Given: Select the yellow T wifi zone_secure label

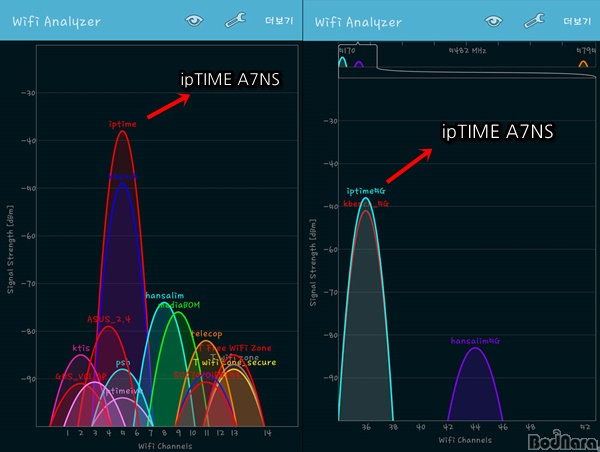Looking at the screenshot, I should 235,362.
